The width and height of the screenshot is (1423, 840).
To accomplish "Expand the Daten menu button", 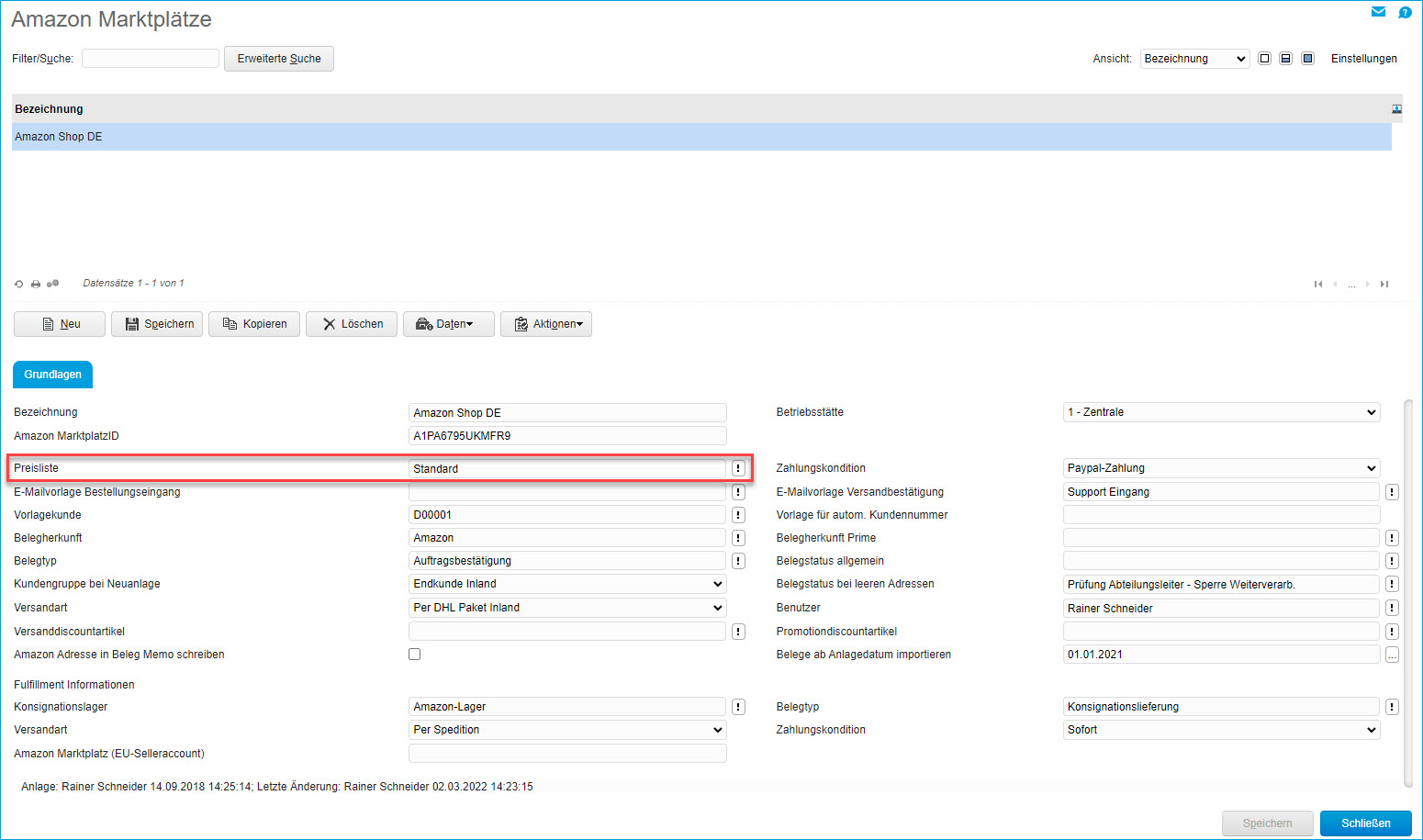I will coord(448,324).
